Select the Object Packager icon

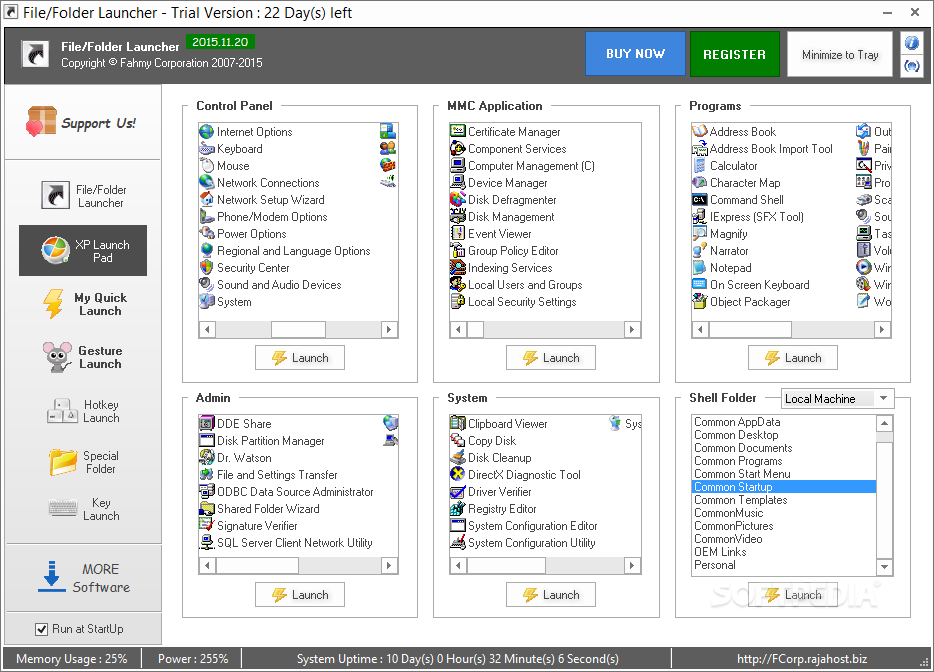[699, 302]
